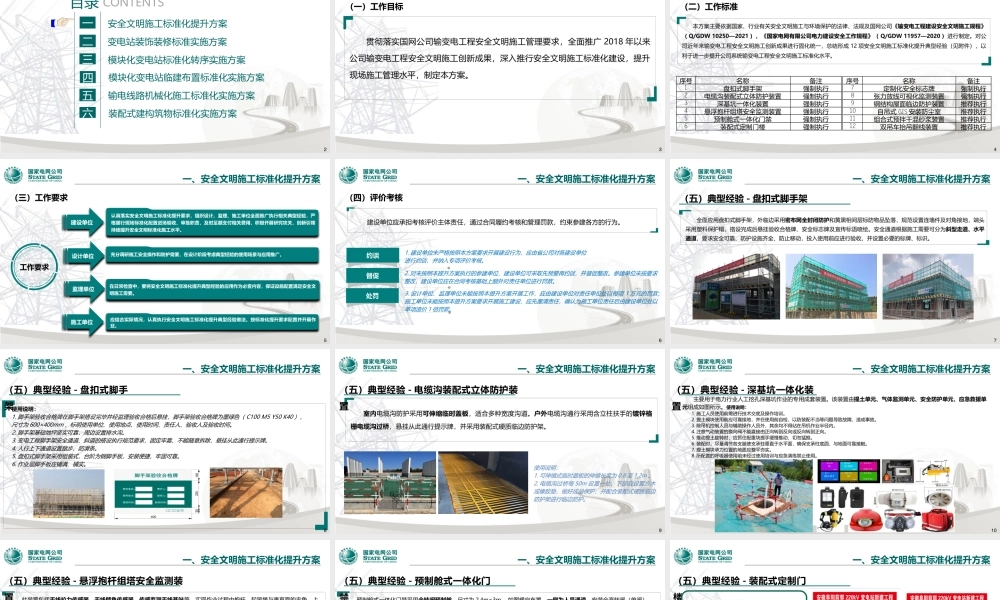Click the "一" chapter number icon in contents
This screenshot has width=1000, height=600.
click(86, 23)
